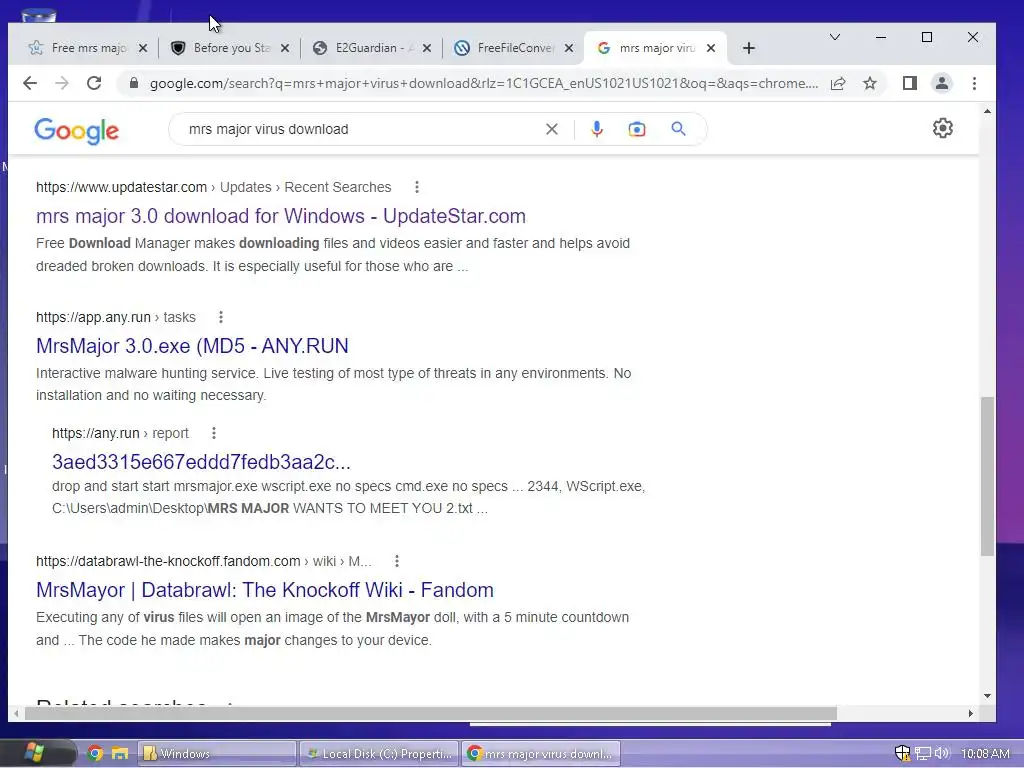Reload the current page
The height and width of the screenshot is (768, 1024).
[94, 83]
